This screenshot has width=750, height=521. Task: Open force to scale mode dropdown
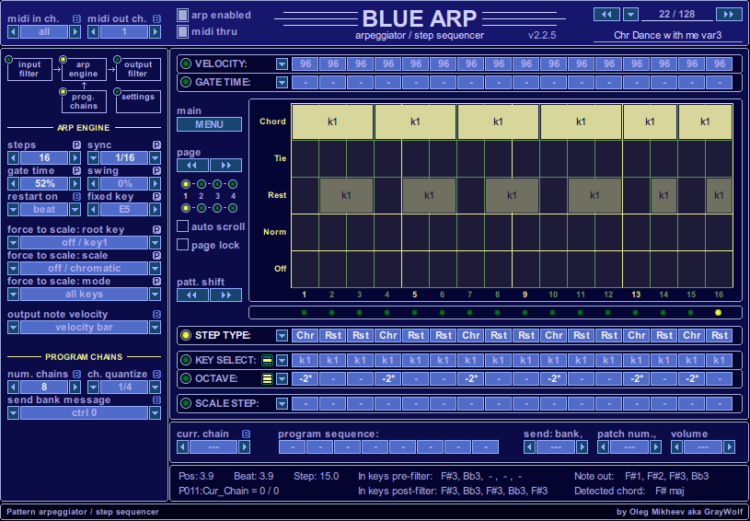pyautogui.click(x=154, y=294)
